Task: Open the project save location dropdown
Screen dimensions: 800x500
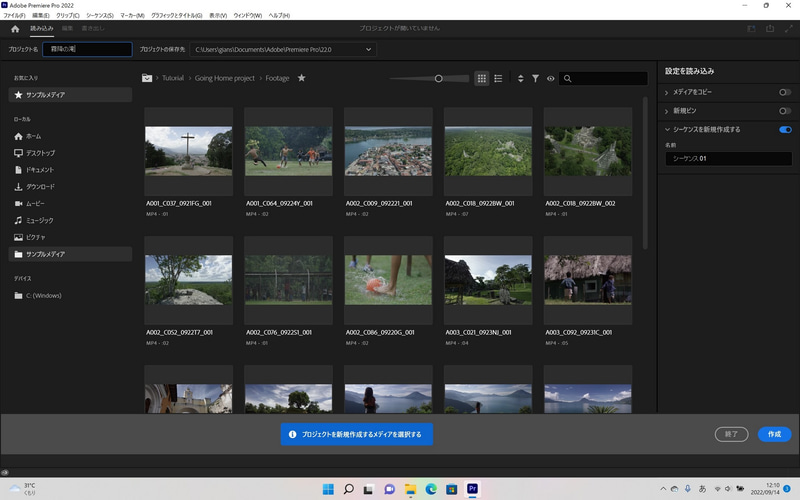Action: [369, 49]
